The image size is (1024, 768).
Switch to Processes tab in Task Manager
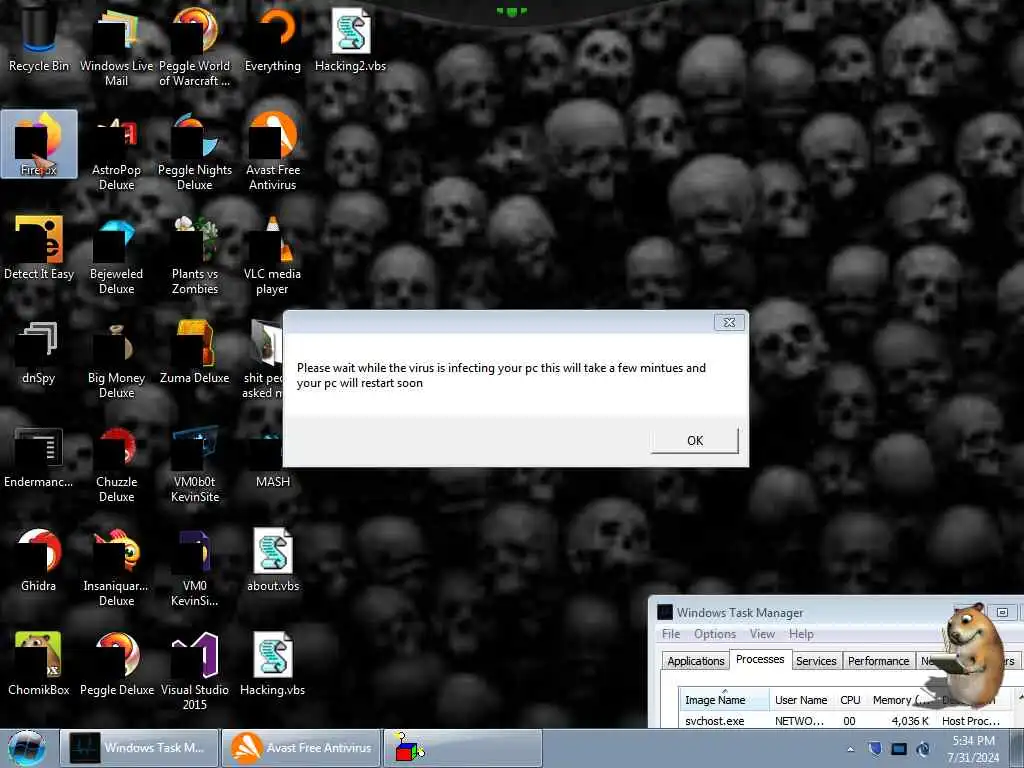(x=760, y=660)
